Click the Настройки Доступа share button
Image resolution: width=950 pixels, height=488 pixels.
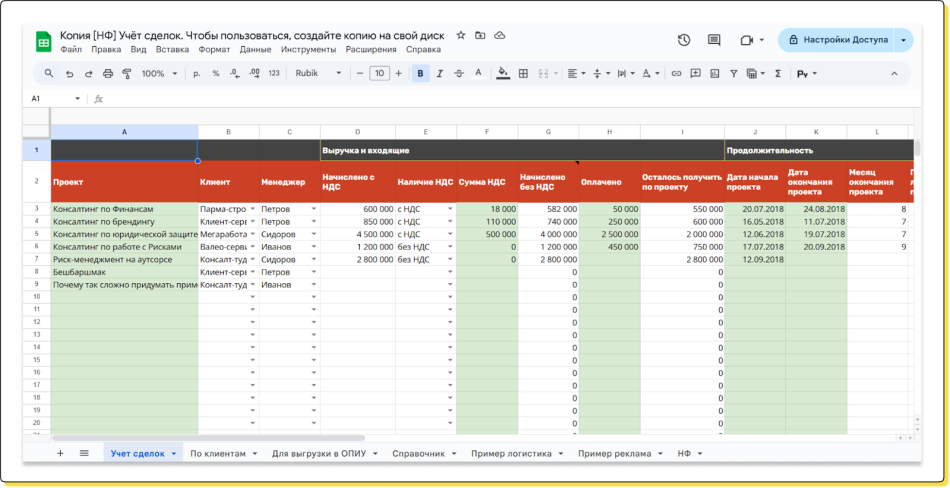coord(836,40)
